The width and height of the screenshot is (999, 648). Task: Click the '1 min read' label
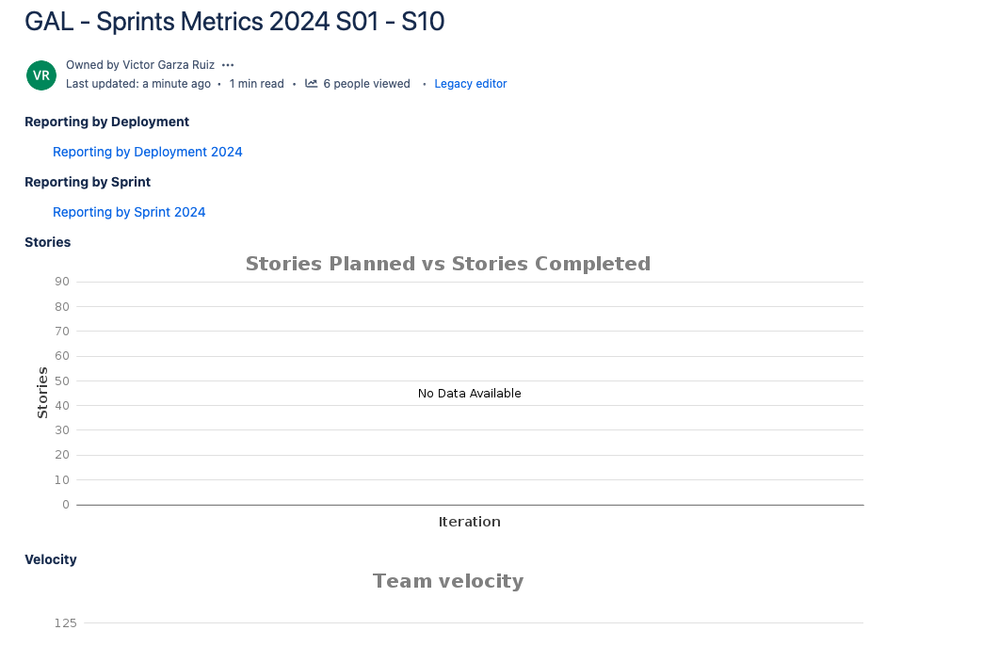[257, 83]
